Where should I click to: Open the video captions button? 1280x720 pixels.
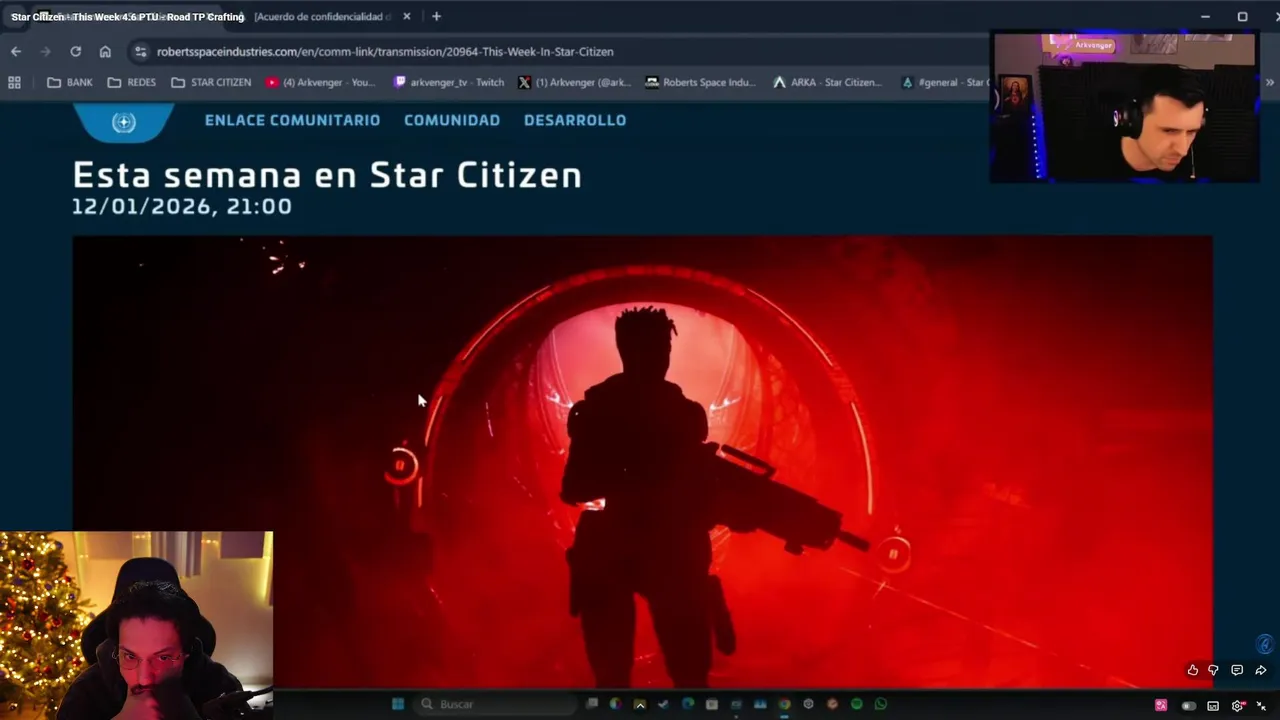1213,706
